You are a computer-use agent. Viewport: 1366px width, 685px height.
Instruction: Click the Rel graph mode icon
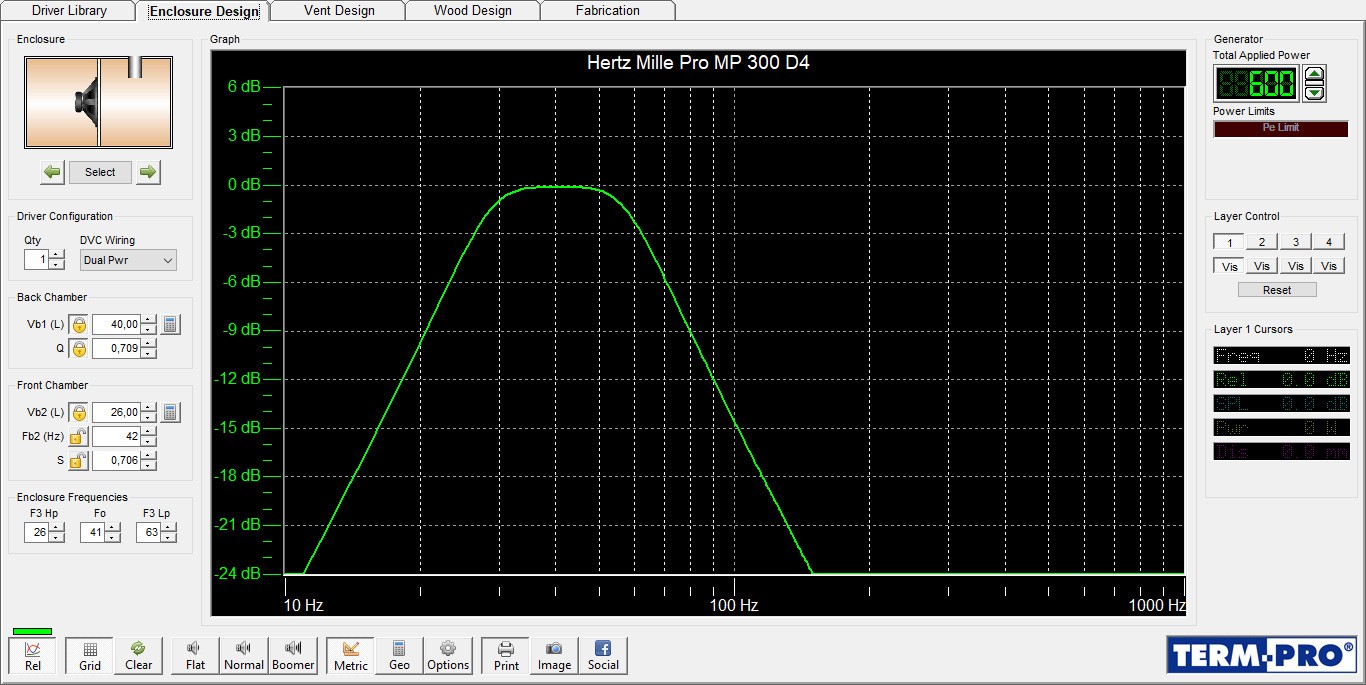[x=33, y=656]
